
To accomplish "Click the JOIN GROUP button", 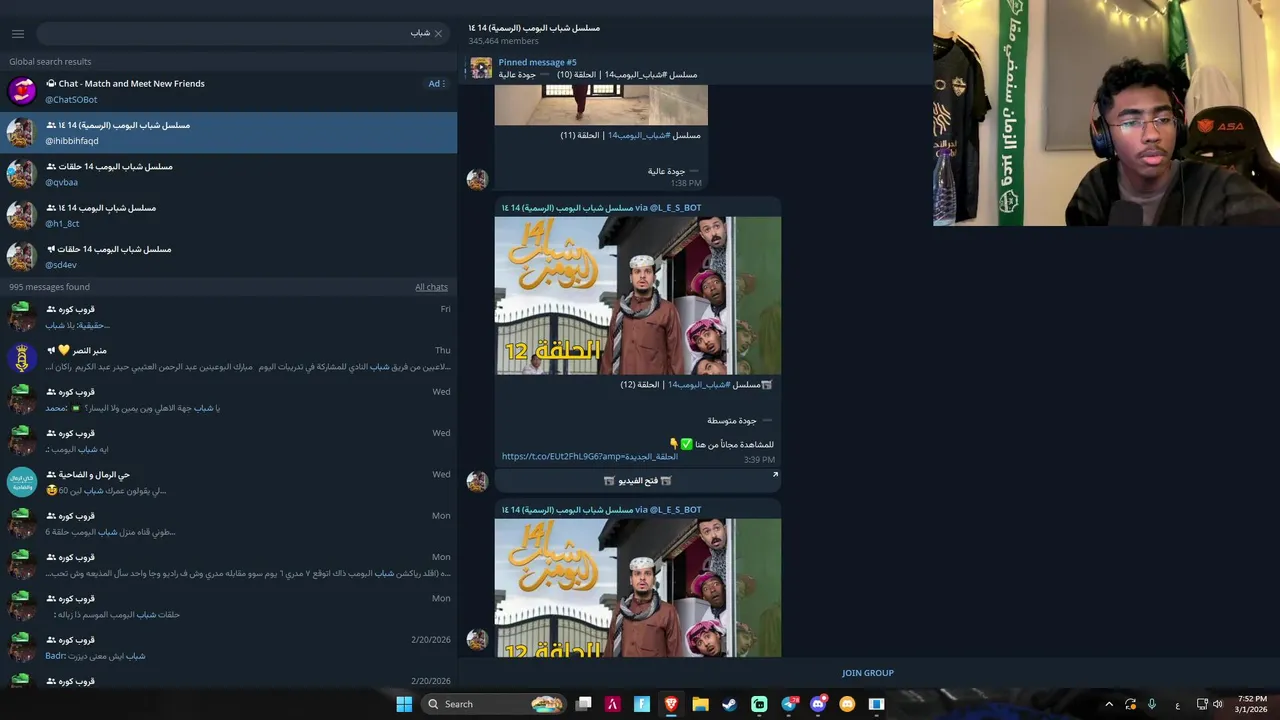I will click(x=868, y=673).
